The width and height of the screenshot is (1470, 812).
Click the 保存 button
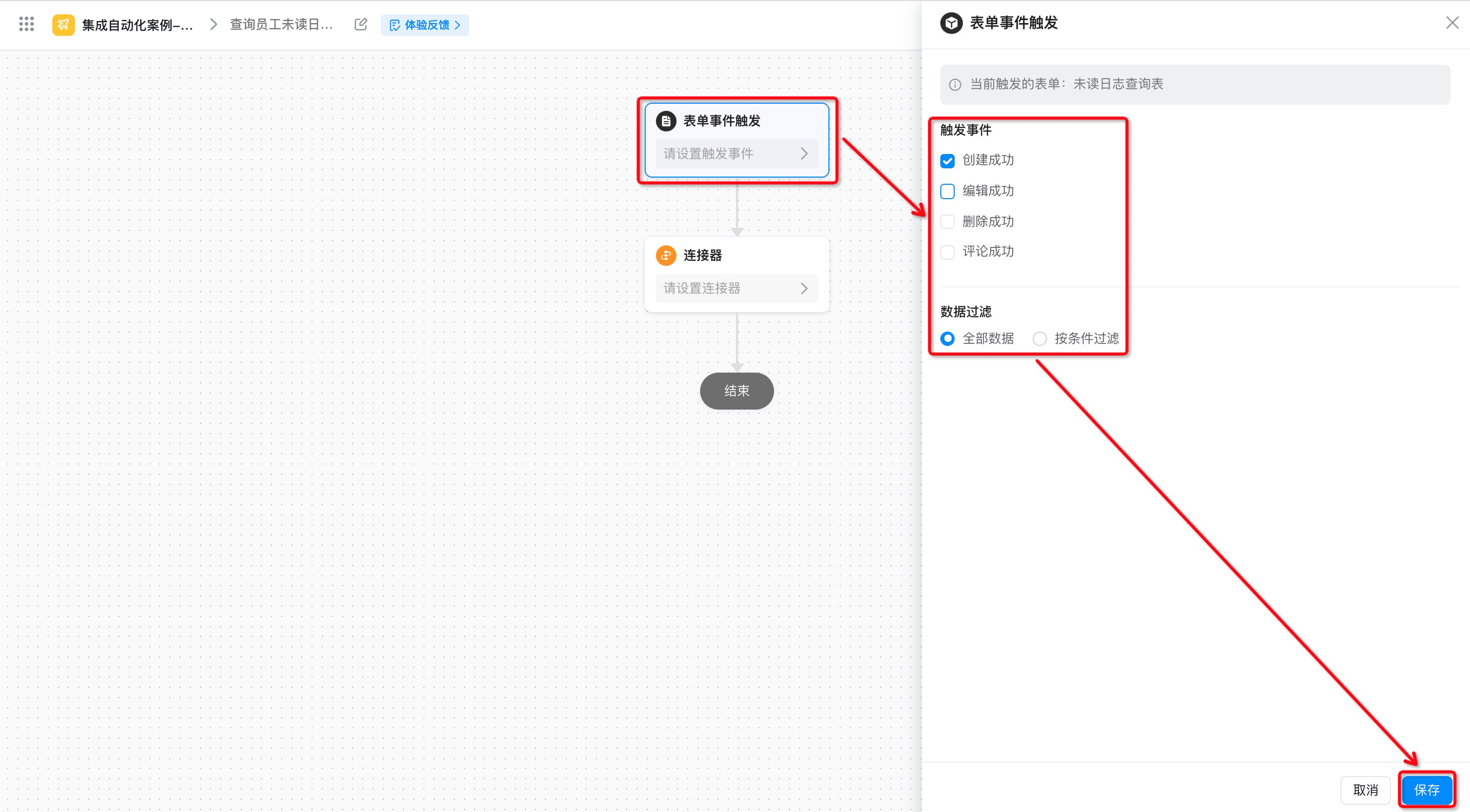click(x=1427, y=790)
